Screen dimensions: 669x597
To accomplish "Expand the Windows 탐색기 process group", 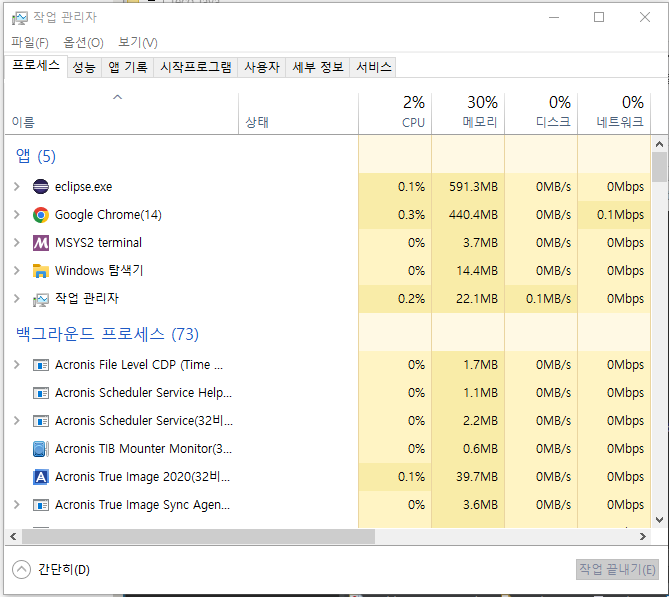I will (x=17, y=271).
